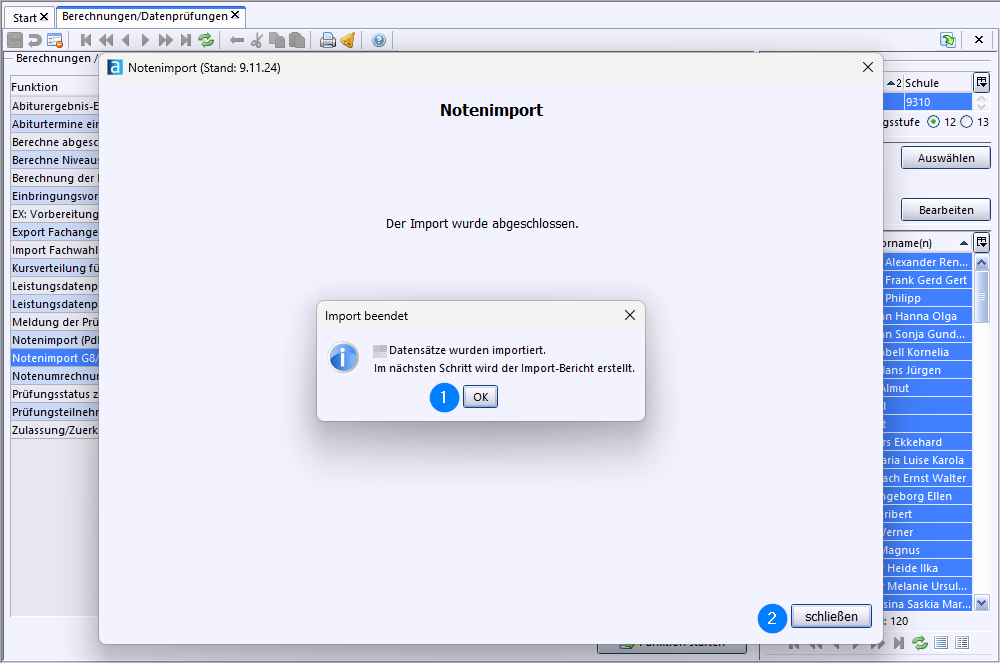Select Jahrgangsstufe 13 radio button
Viewport: 1000px width, 663px height.
[967, 122]
